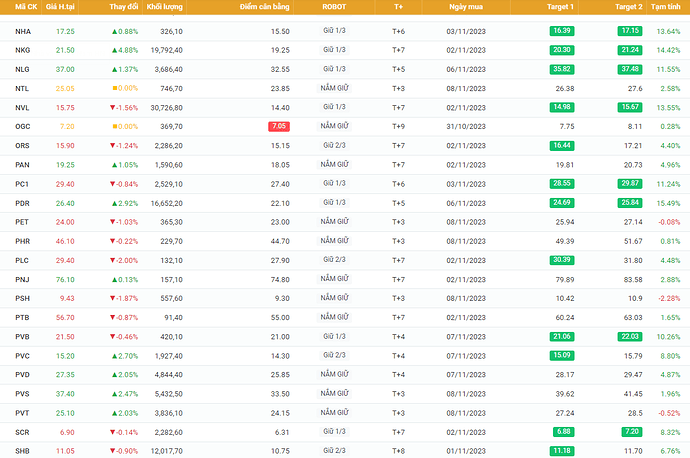Select stock code PDR
This screenshot has width=690, height=458.
[x=22, y=203]
